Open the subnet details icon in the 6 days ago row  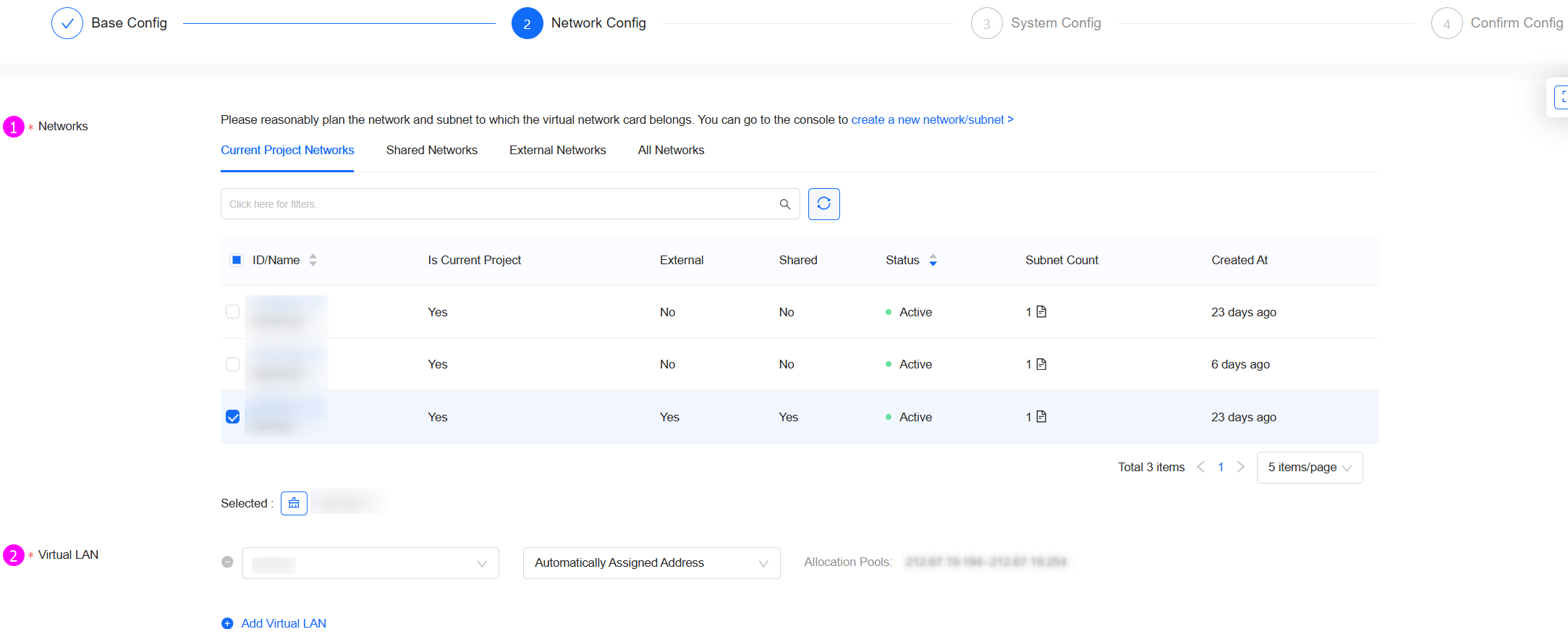[1041, 364]
